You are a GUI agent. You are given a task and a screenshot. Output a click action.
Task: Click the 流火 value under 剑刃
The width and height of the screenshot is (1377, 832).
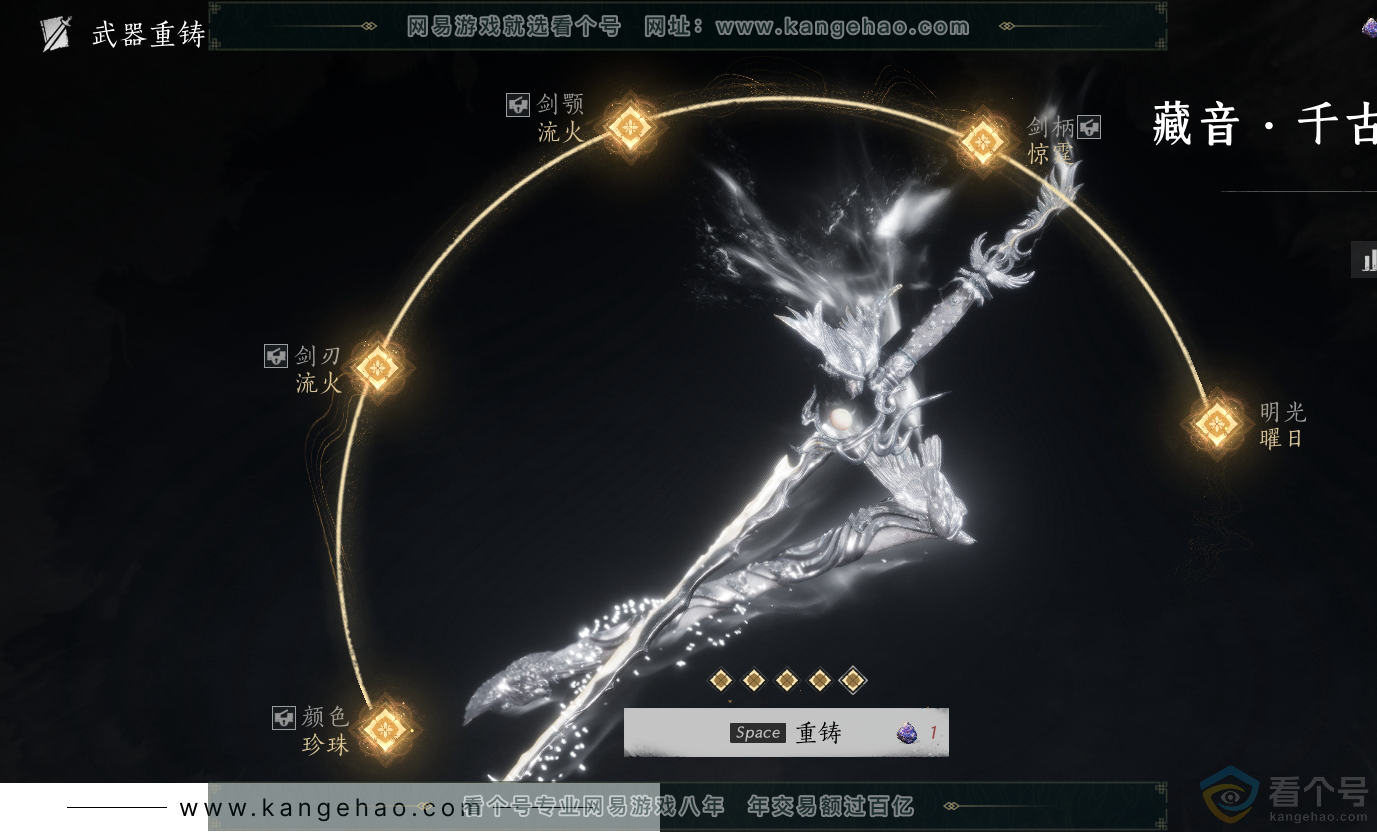coord(319,383)
